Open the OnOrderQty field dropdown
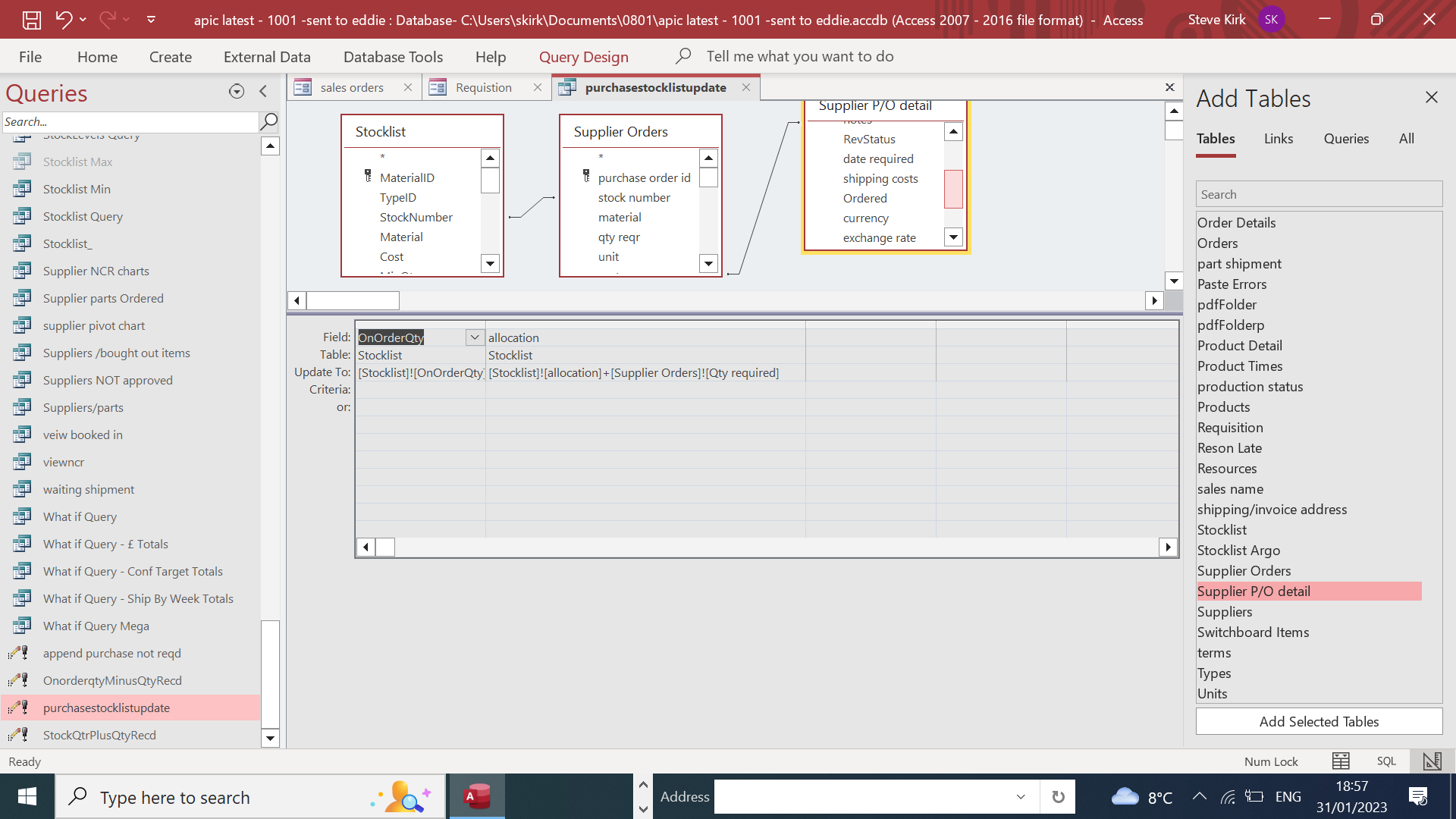 pos(475,337)
